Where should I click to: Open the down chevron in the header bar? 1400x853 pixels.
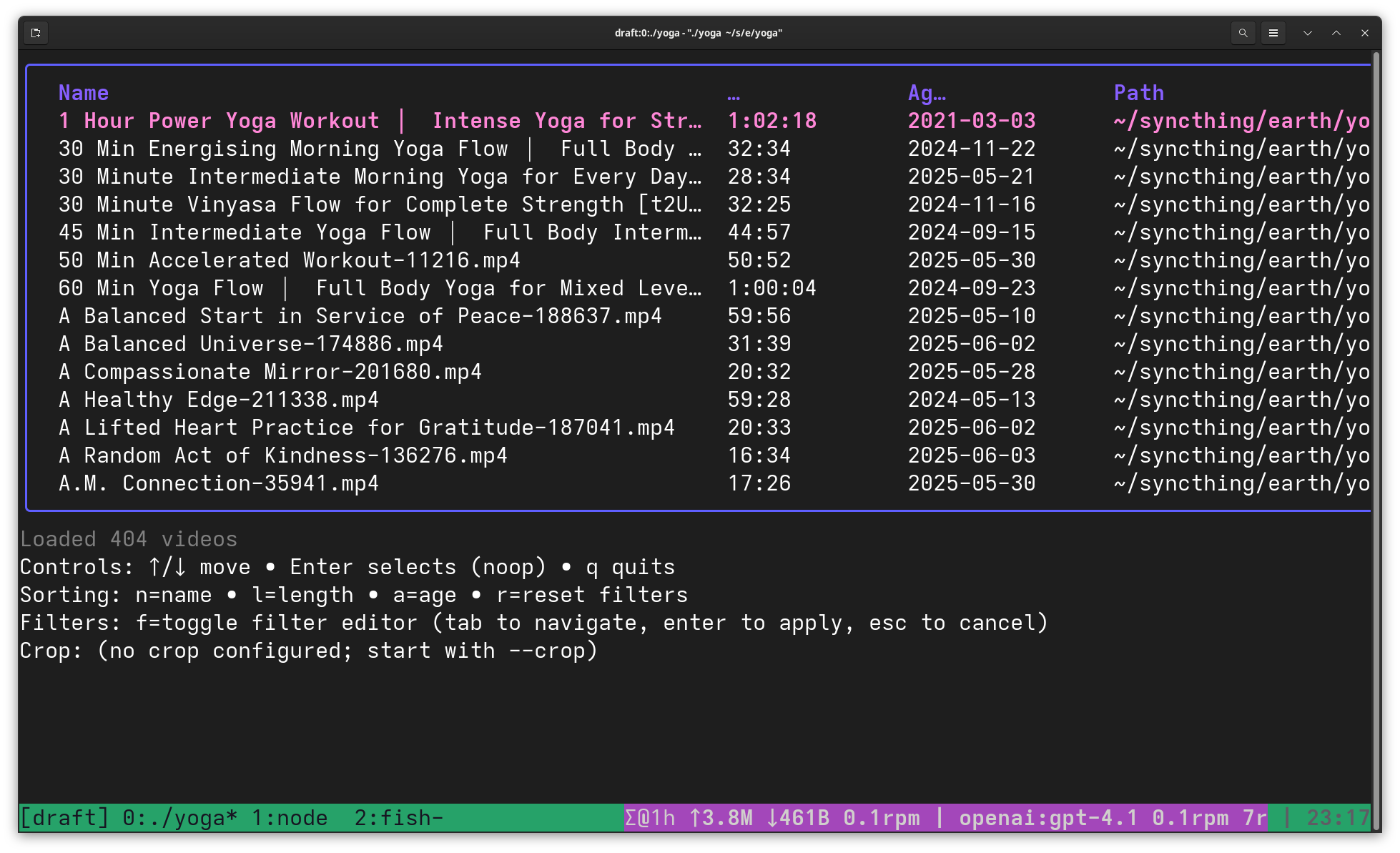(1308, 32)
